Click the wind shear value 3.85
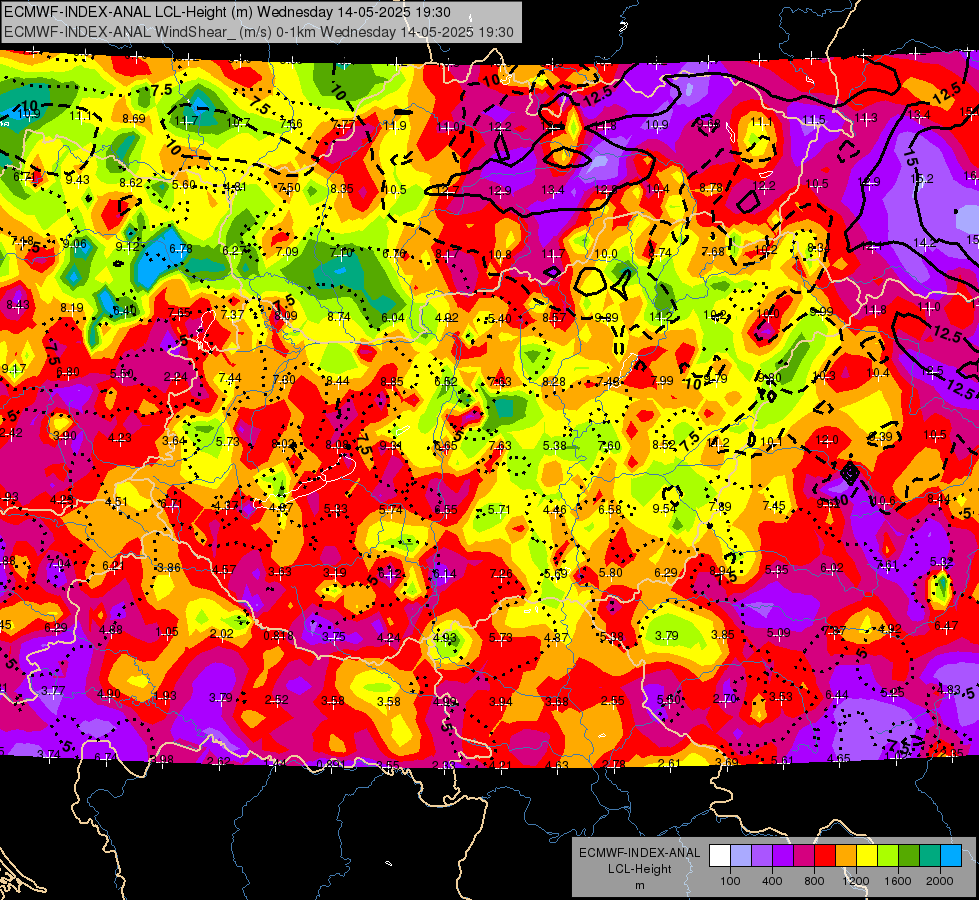Image resolution: width=979 pixels, height=900 pixels. (x=722, y=635)
